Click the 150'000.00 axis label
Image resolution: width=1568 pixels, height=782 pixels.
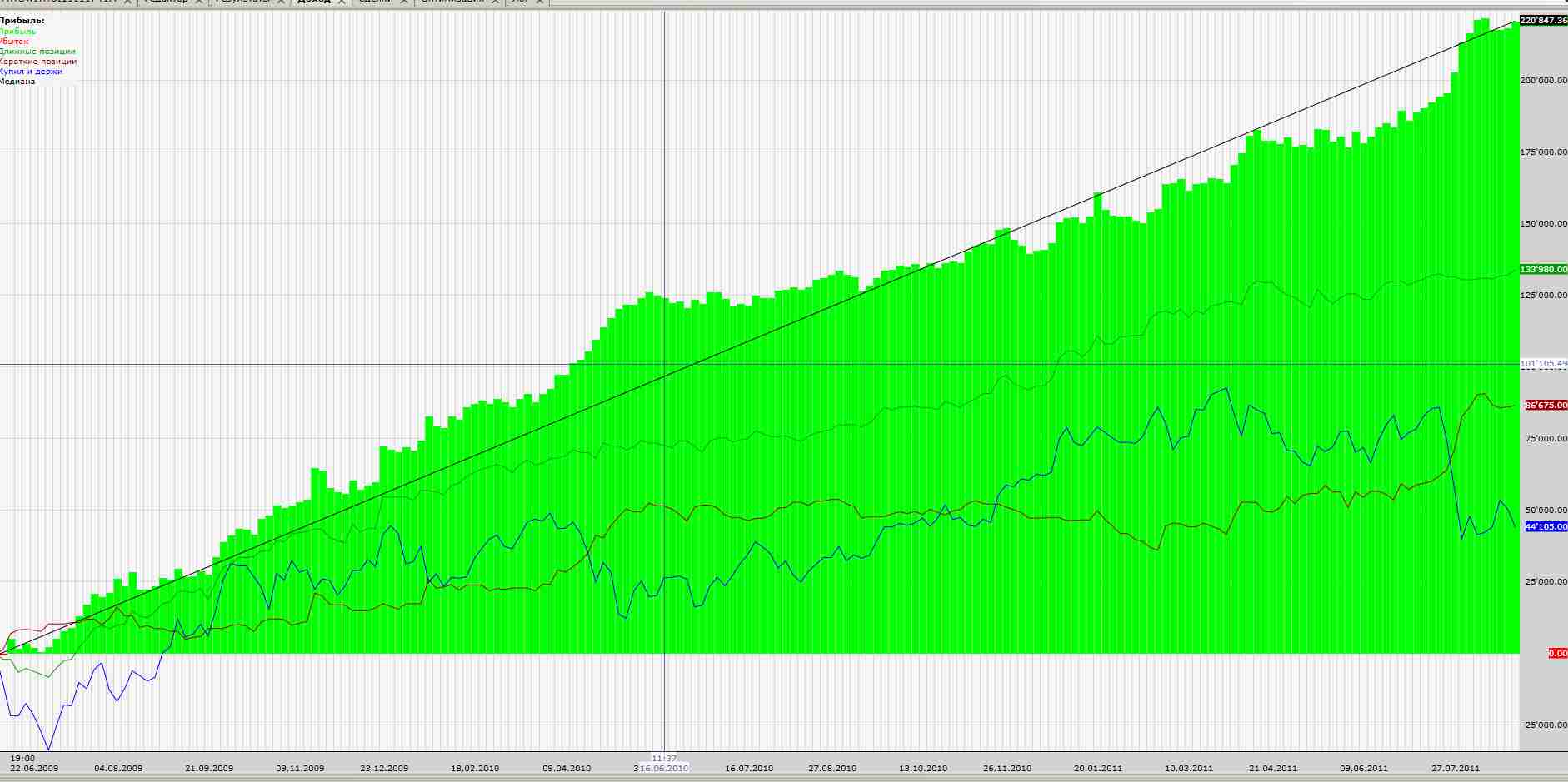coord(1544,224)
